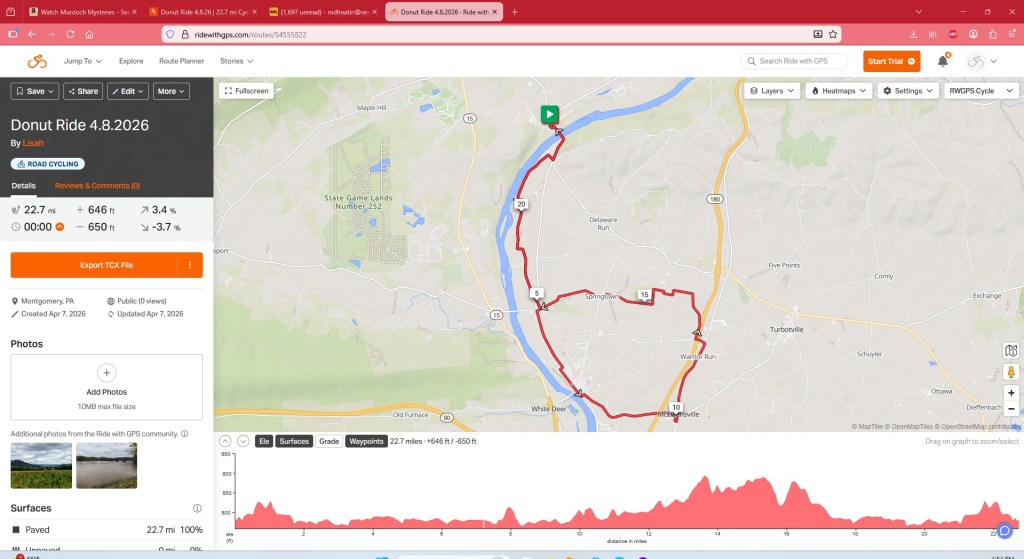Open the Route Planner menu item
The width and height of the screenshot is (1024, 559).
coord(182,61)
